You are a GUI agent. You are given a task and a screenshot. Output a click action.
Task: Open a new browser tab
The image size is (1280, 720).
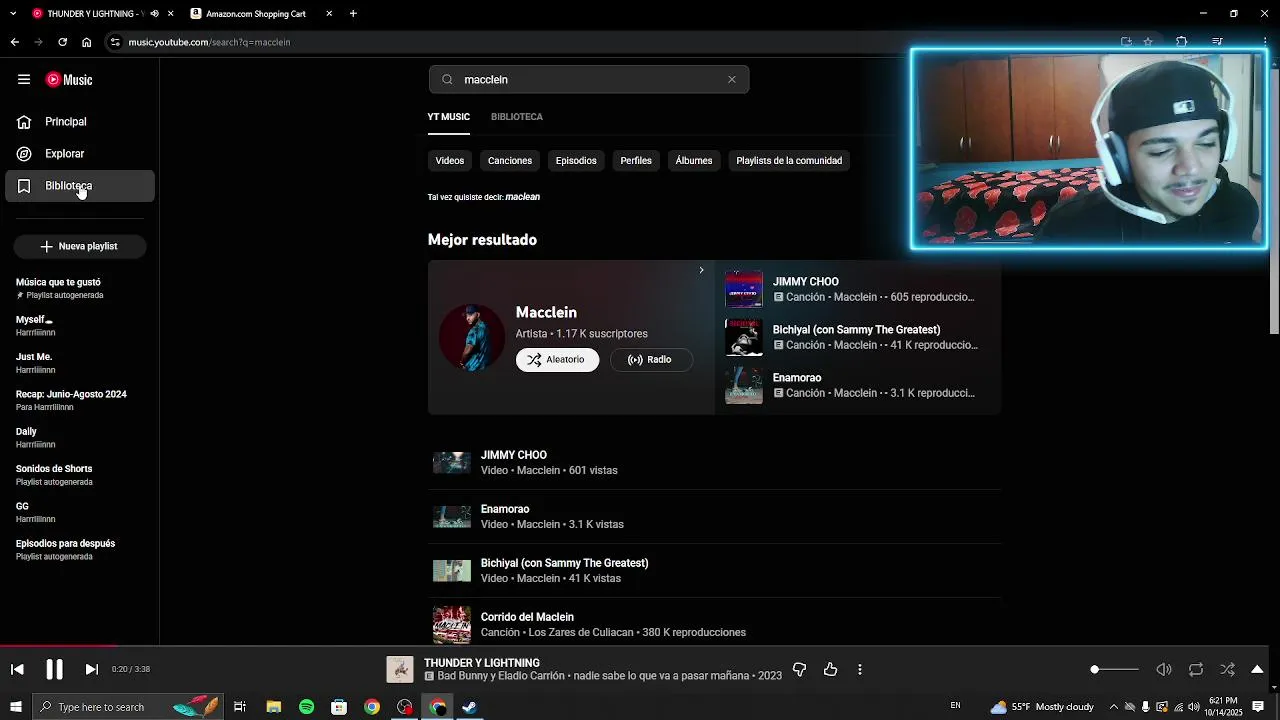(x=353, y=14)
